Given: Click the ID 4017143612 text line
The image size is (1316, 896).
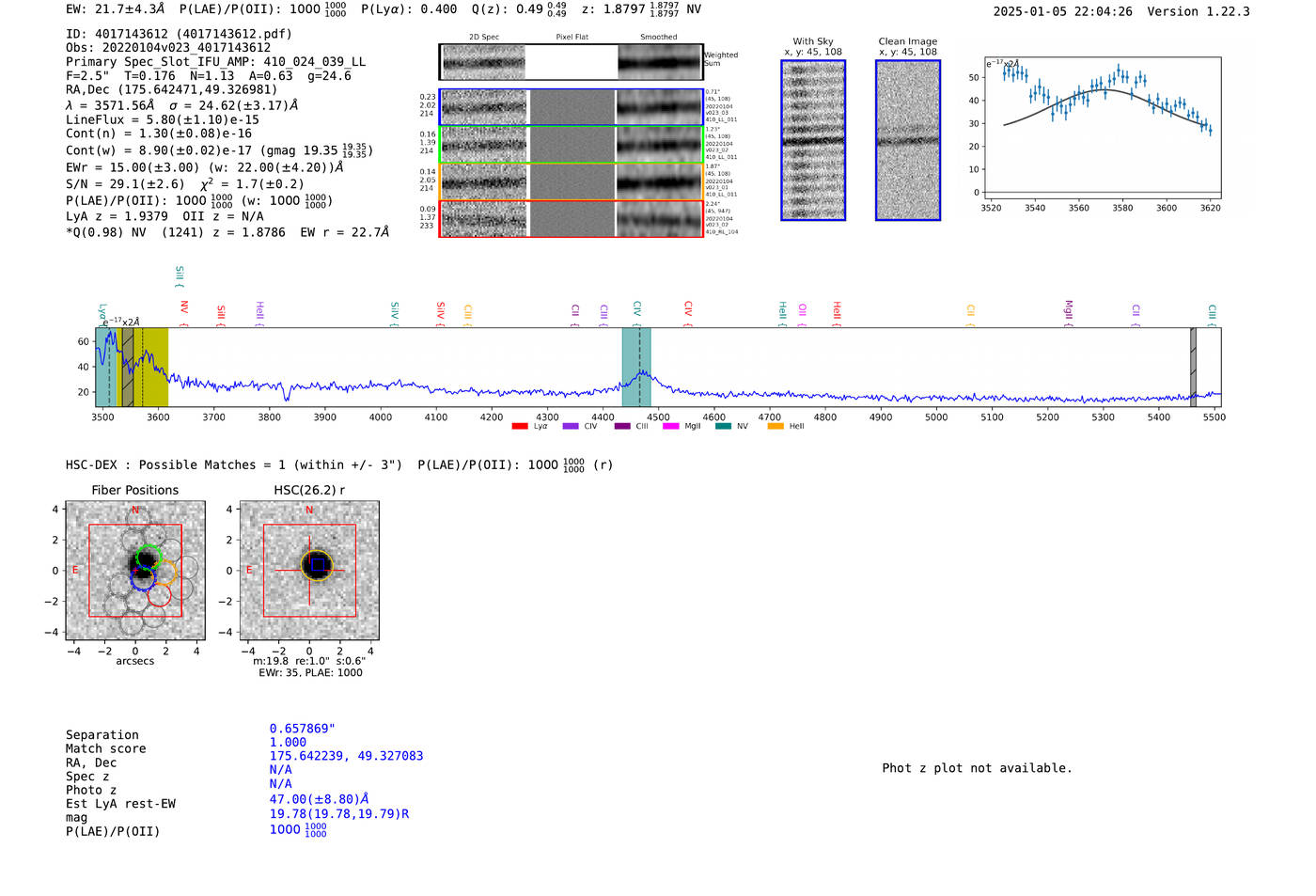Looking at the screenshot, I should [x=179, y=34].
